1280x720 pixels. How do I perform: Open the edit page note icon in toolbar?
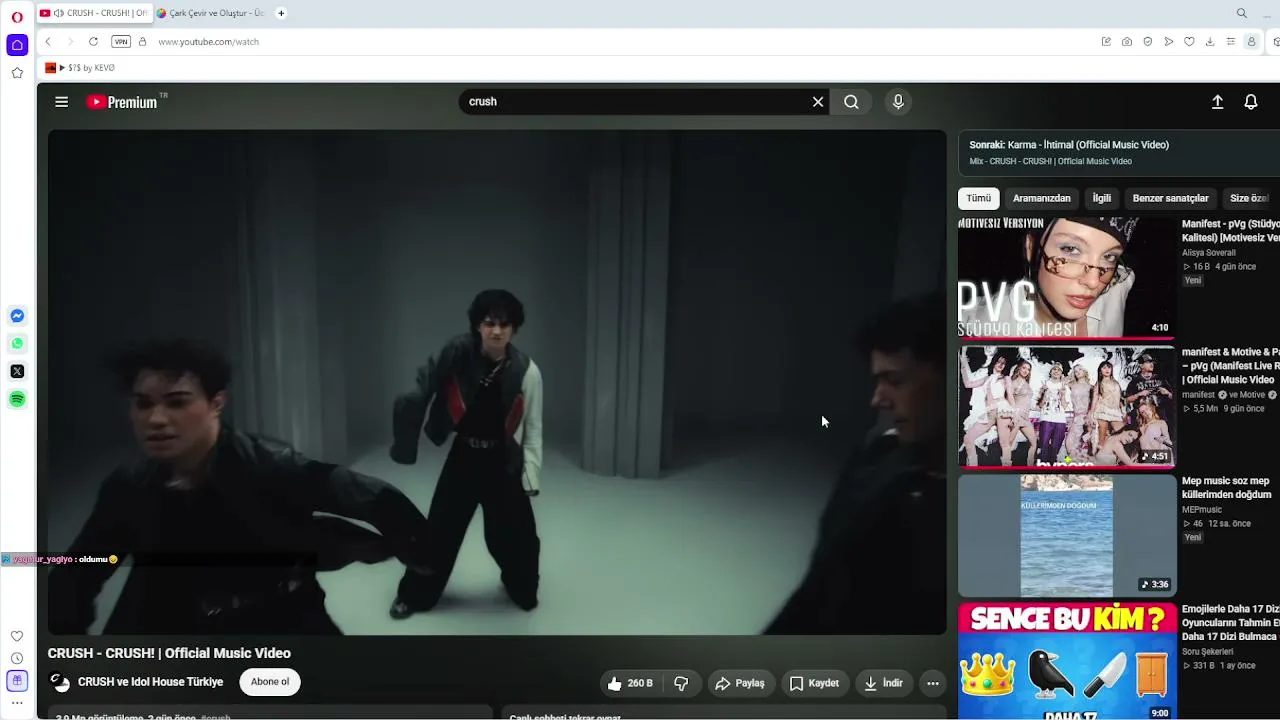1106,42
